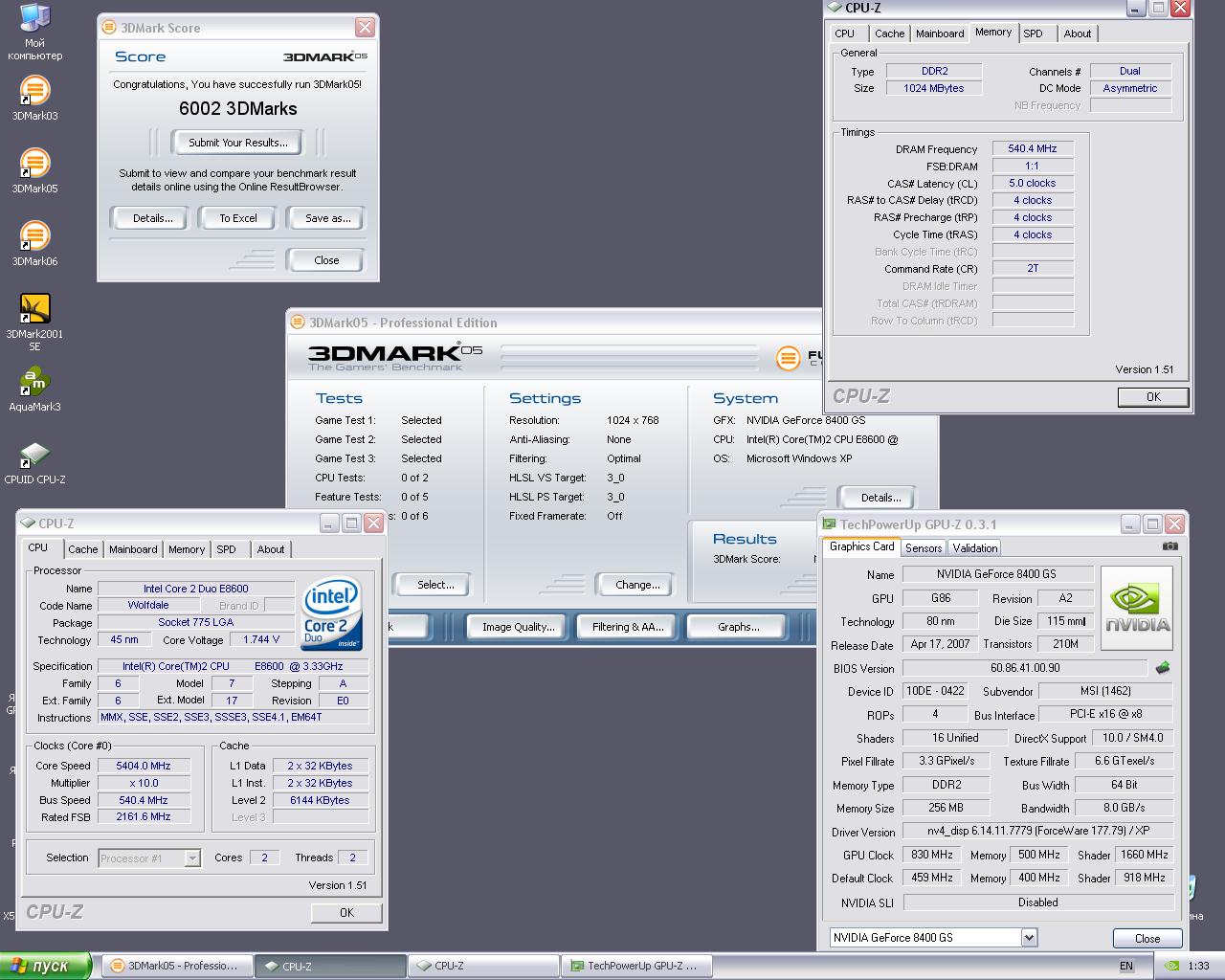
Task: Switch to TechPowerUp GPU-Z taskbar button
Action: coord(636,966)
